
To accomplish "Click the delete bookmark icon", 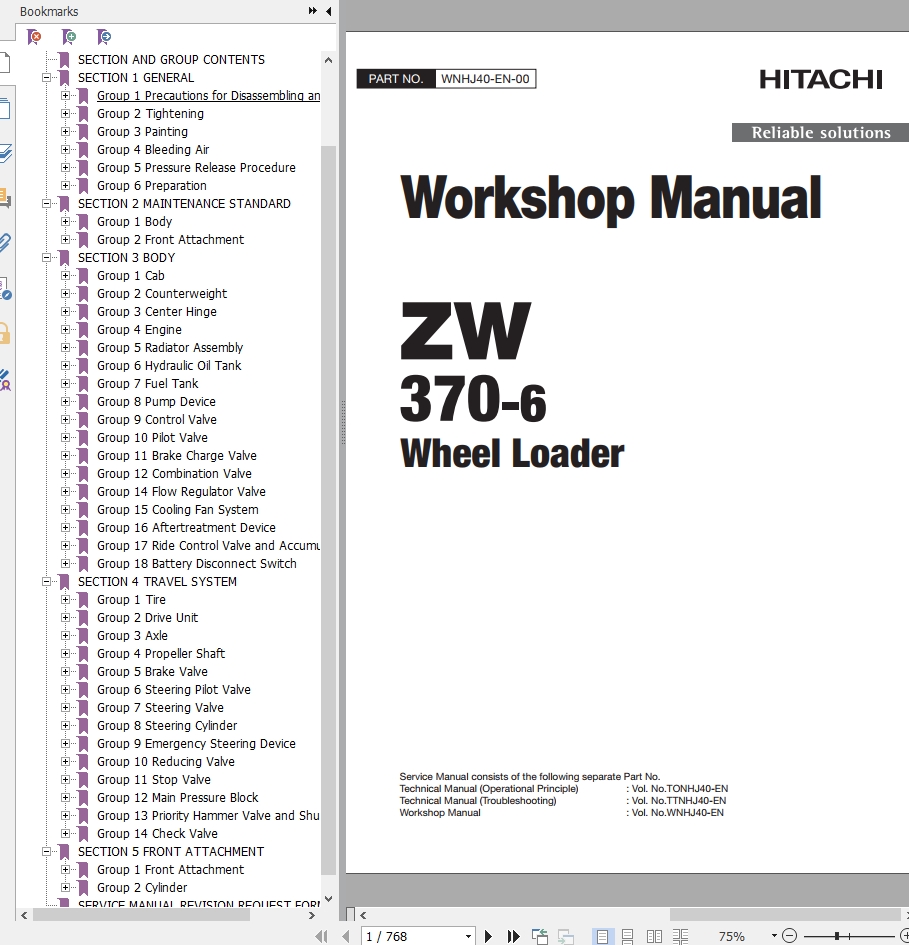I will pyautogui.click(x=34, y=37).
